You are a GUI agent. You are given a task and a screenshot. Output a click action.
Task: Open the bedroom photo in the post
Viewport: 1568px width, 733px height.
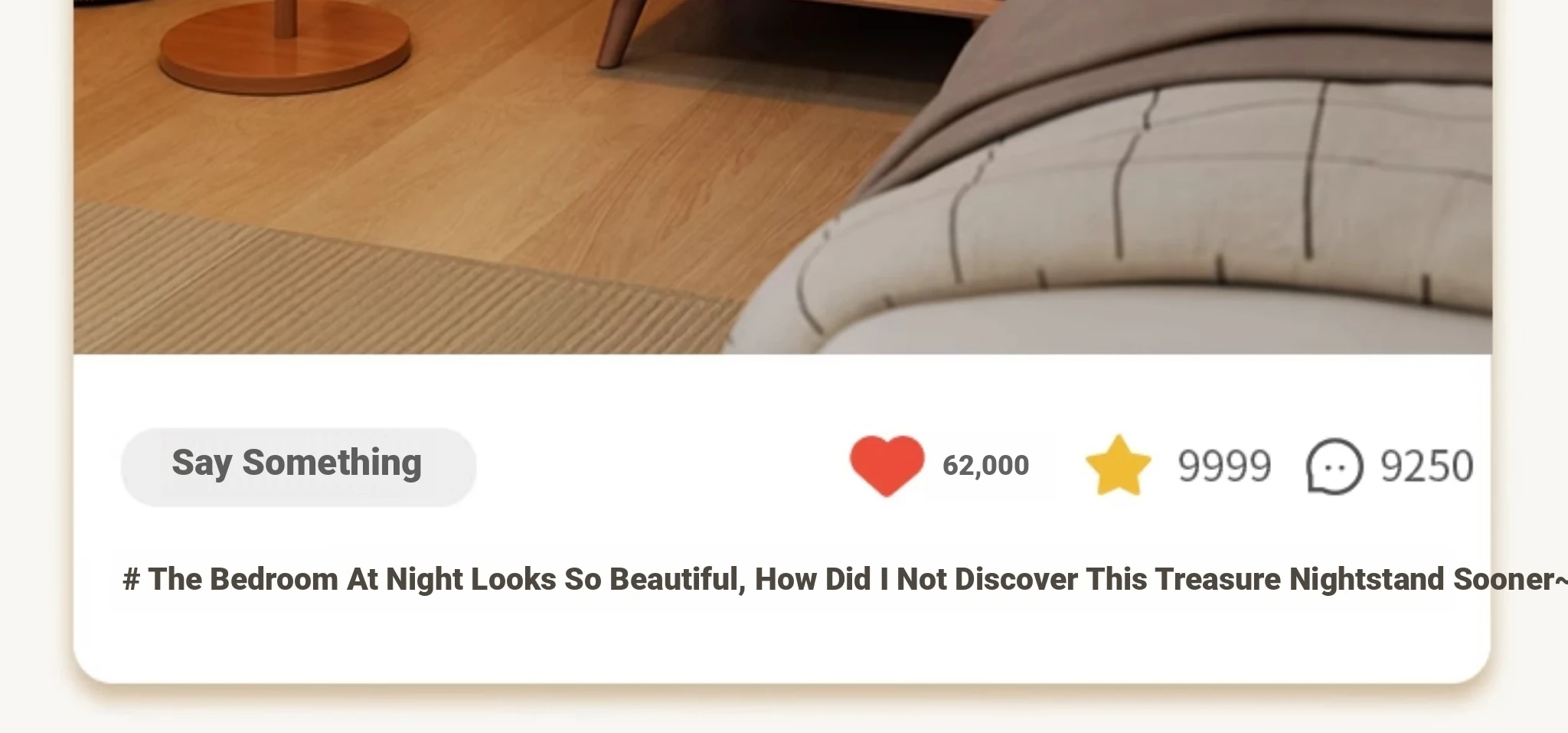click(782, 177)
